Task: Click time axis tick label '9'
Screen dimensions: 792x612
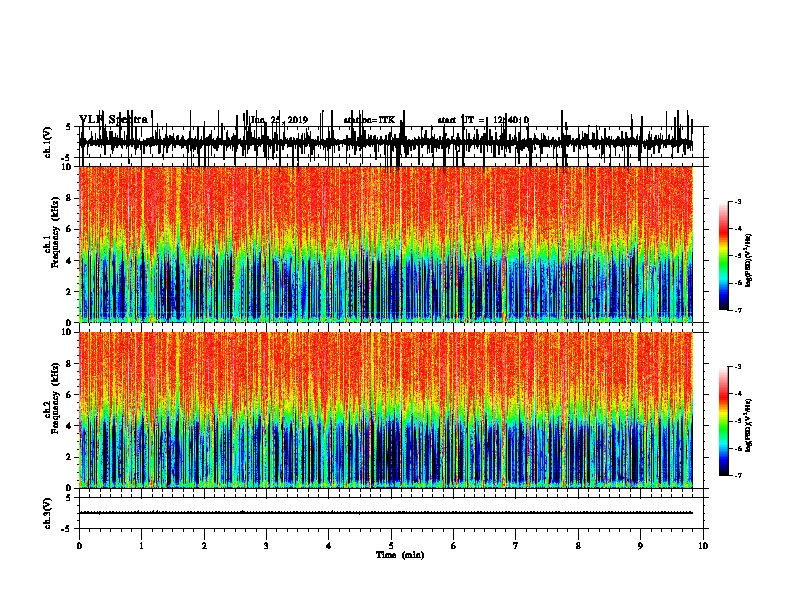Action: pos(640,546)
